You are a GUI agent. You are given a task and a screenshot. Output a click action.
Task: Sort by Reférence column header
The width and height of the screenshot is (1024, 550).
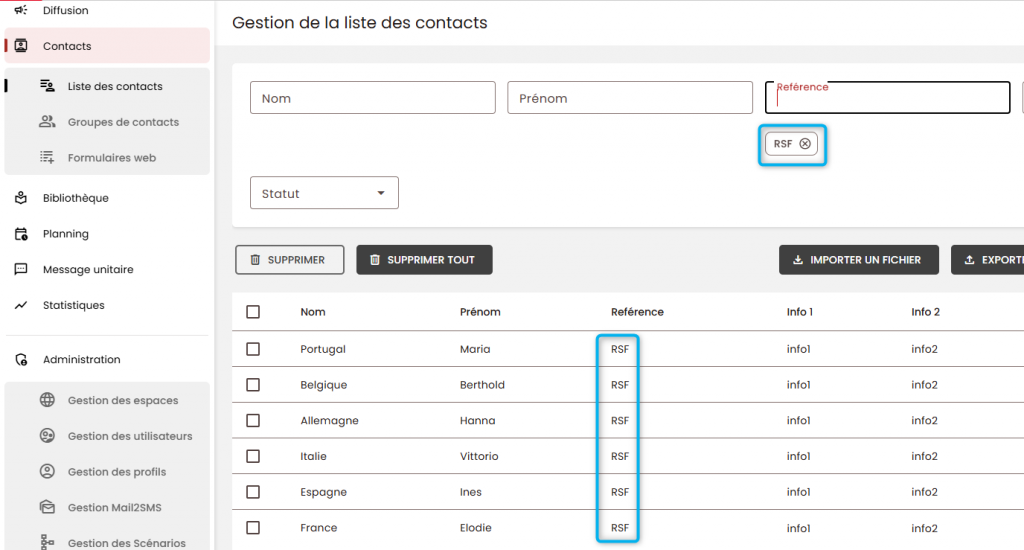pos(637,312)
